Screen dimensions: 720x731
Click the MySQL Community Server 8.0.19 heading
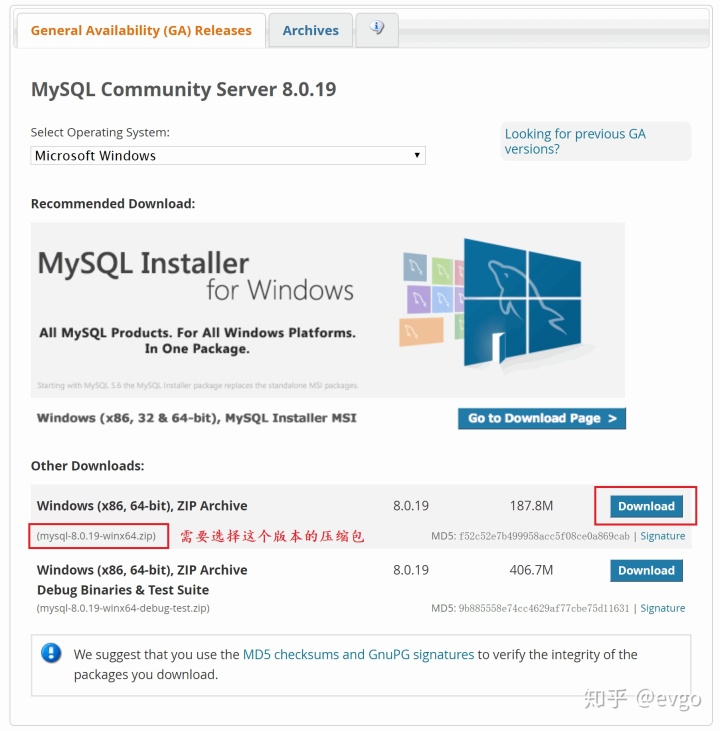[183, 89]
